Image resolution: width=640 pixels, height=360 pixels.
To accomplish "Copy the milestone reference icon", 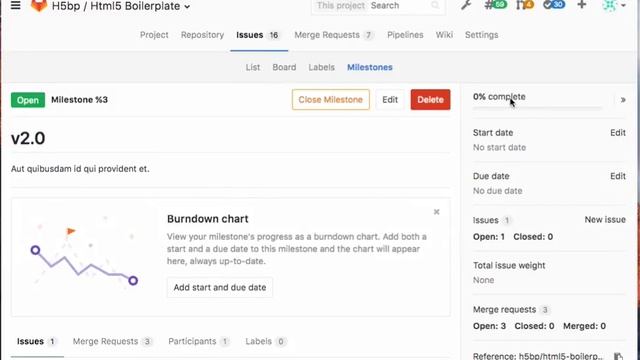I will click(x=618, y=356).
